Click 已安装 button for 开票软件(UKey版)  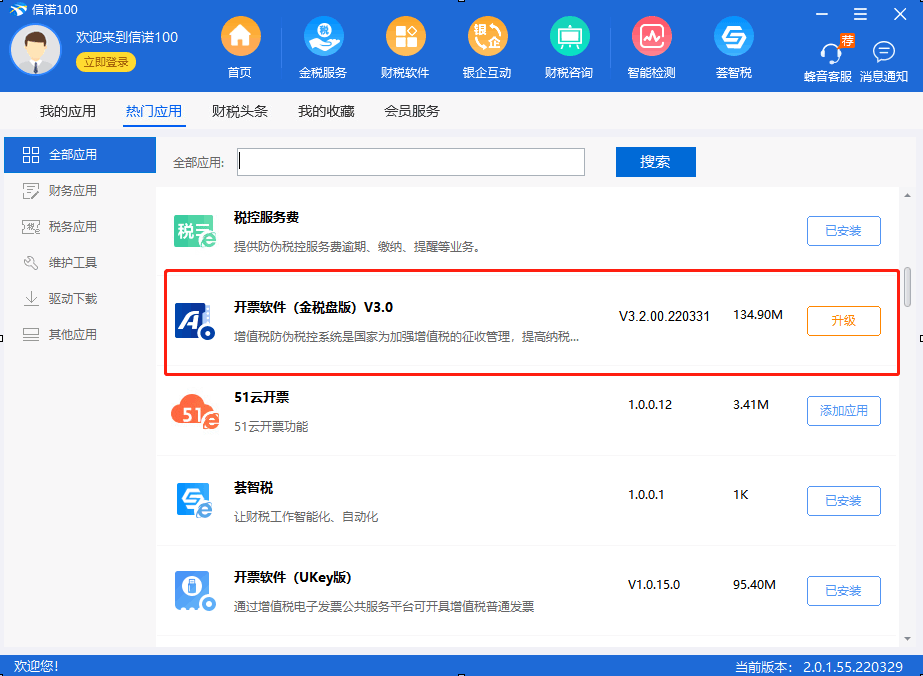click(x=844, y=591)
